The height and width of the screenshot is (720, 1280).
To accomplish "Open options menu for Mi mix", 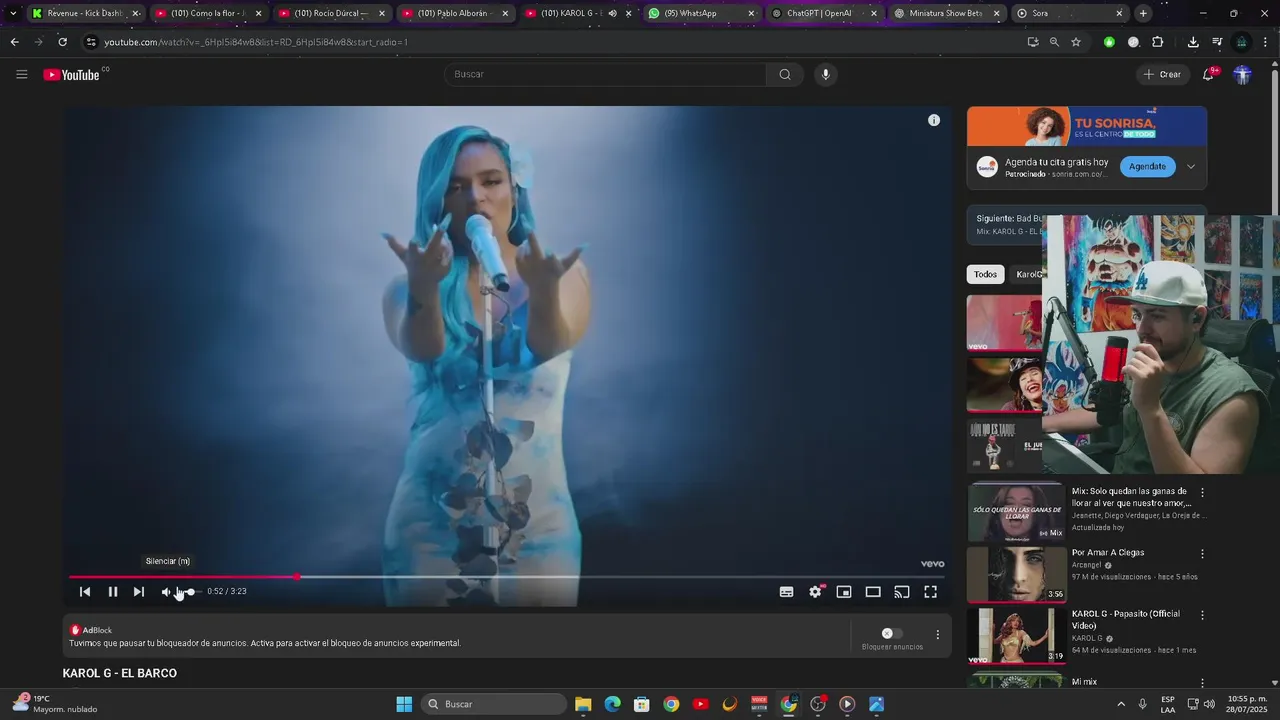I will (1202, 682).
